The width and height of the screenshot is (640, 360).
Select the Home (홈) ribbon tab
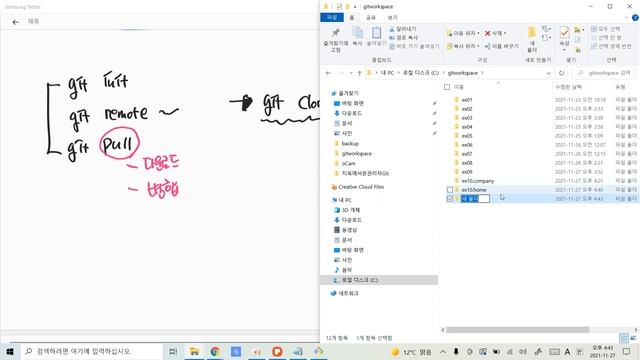pos(352,18)
